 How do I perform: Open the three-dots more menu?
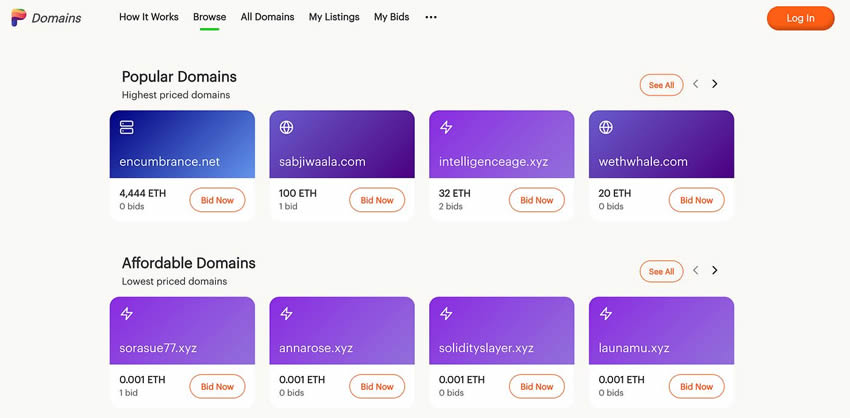click(x=431, y=17)
